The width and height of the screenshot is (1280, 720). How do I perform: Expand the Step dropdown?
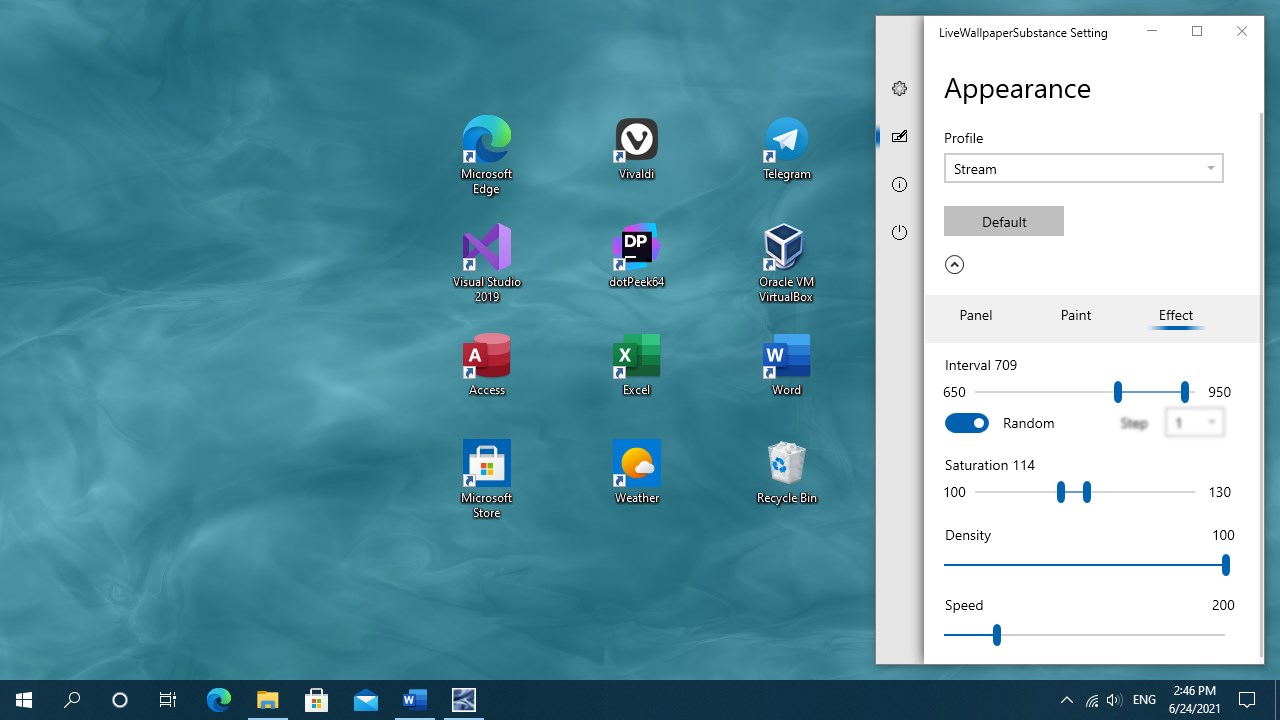tap(1195, 423)
